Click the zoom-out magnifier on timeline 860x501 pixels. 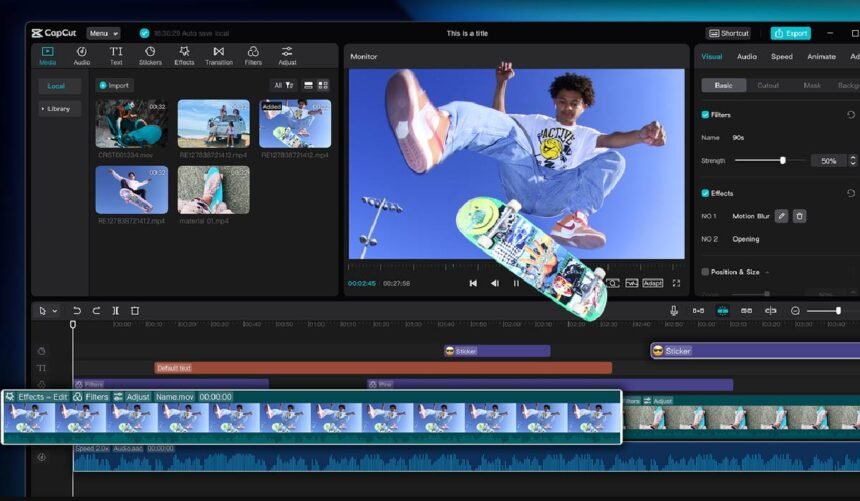(795, 311)
